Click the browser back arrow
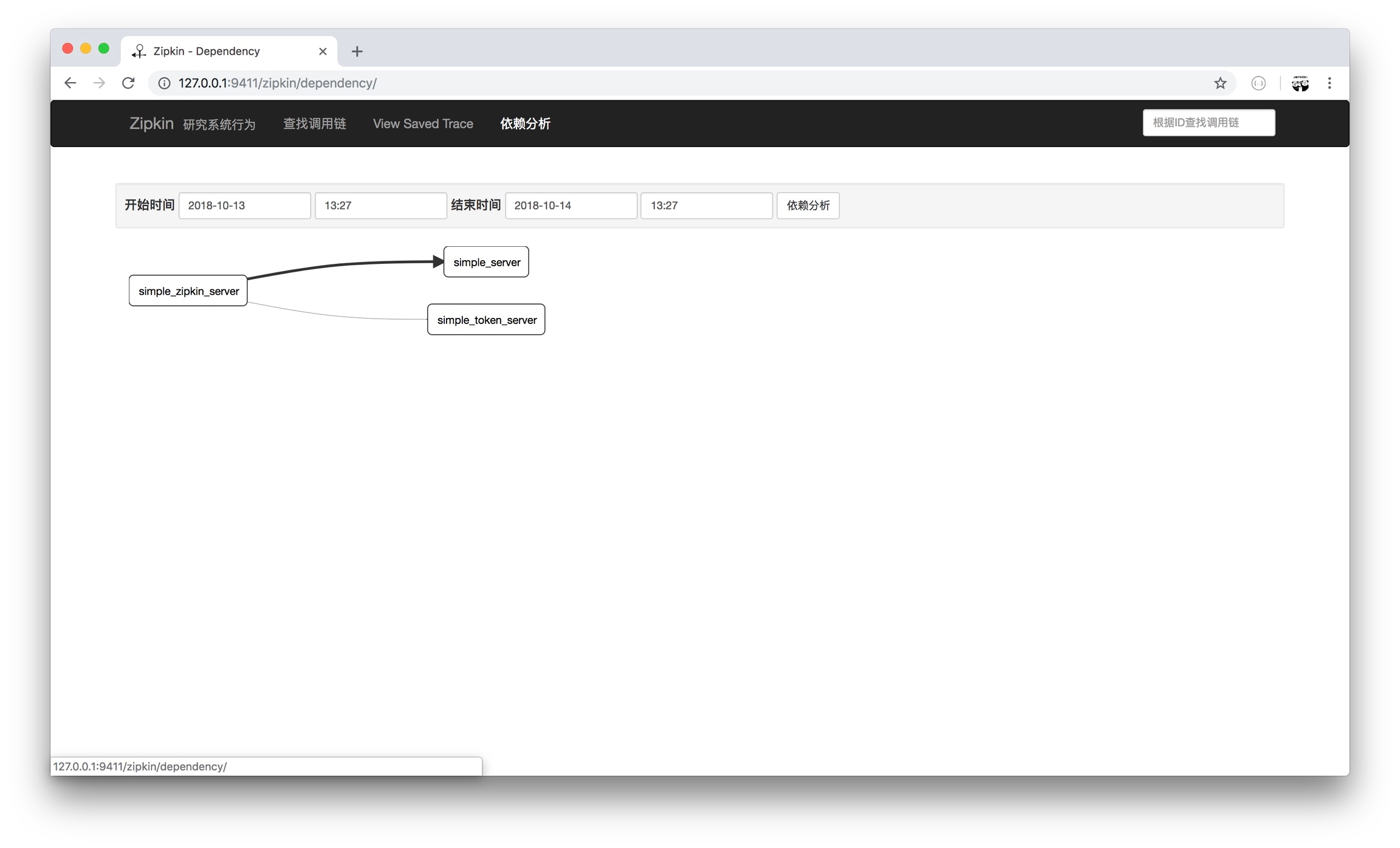Screen dimensions: 1400x848 [x=70, y=83]
